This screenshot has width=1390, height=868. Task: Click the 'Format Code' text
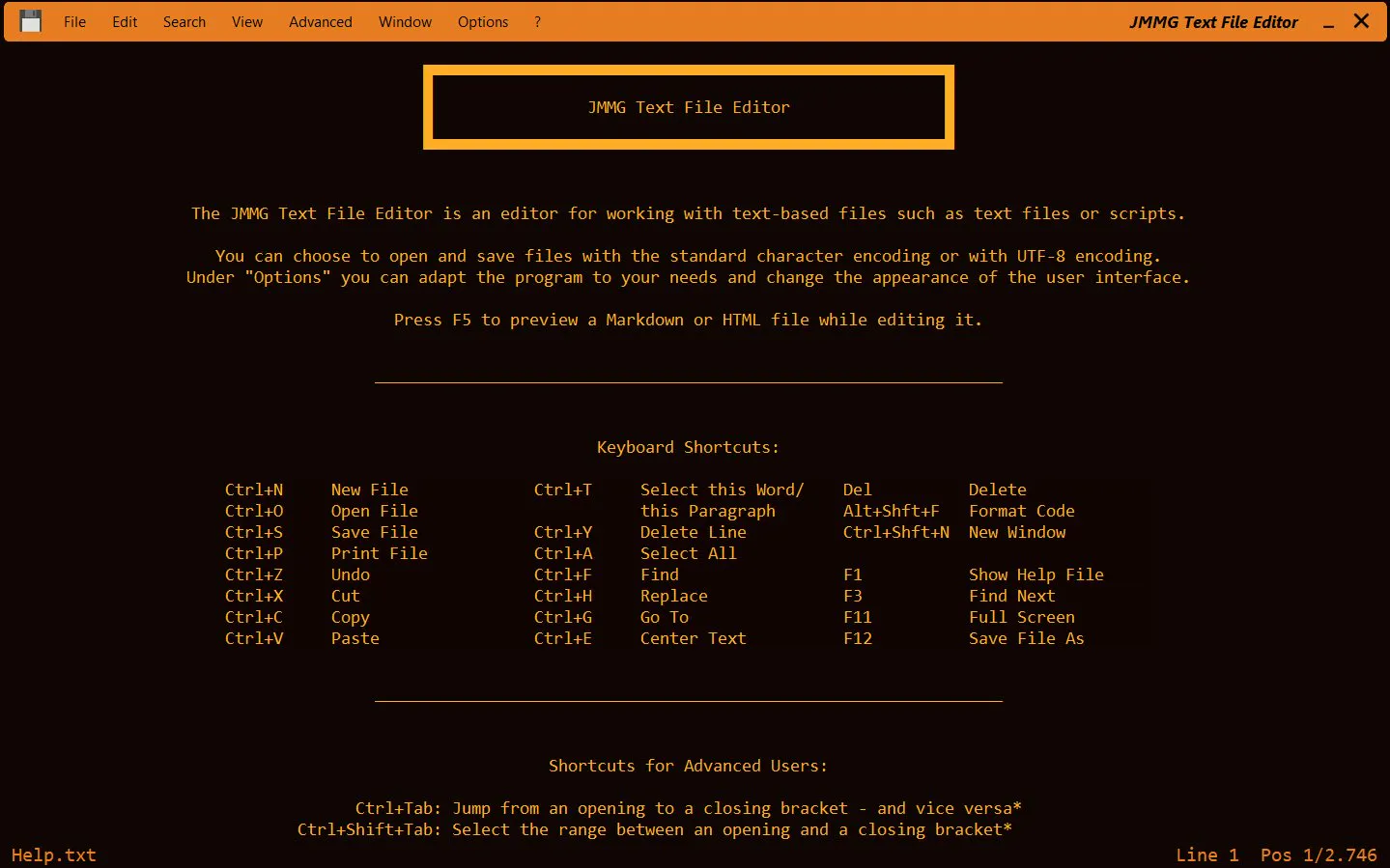[x=1022, y=511]
